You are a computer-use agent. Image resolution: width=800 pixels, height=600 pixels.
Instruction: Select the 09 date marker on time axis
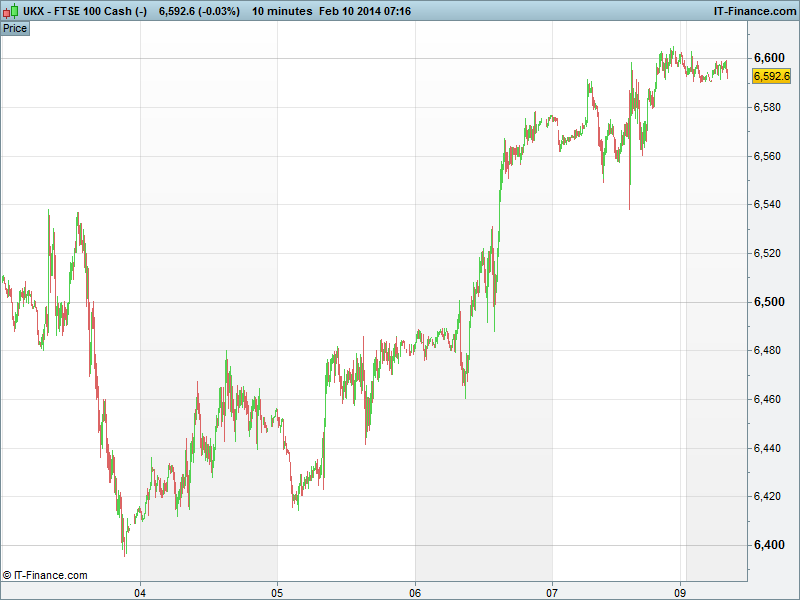(x=682, y=590)
